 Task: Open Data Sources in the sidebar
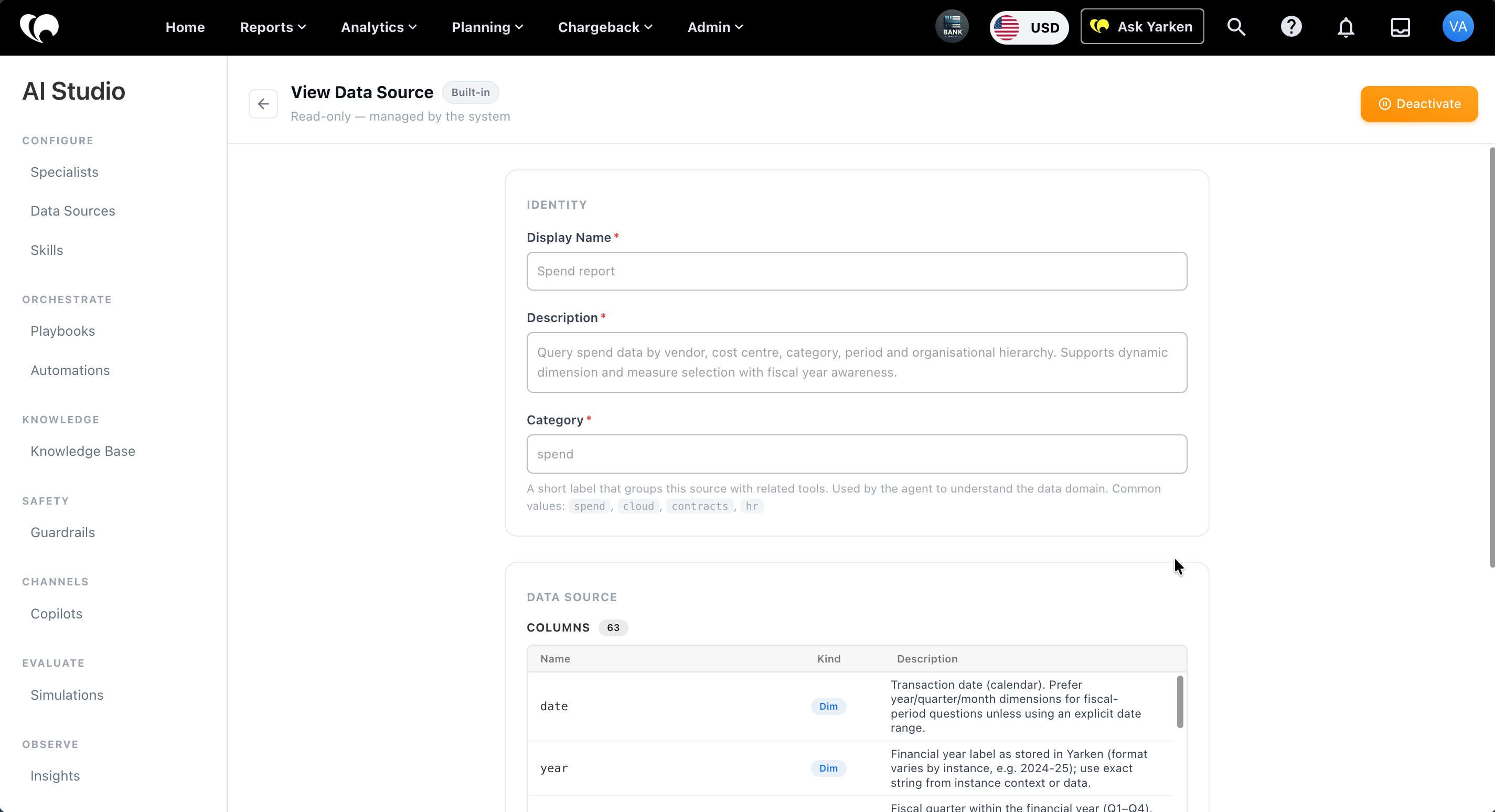tap(72, 211)
